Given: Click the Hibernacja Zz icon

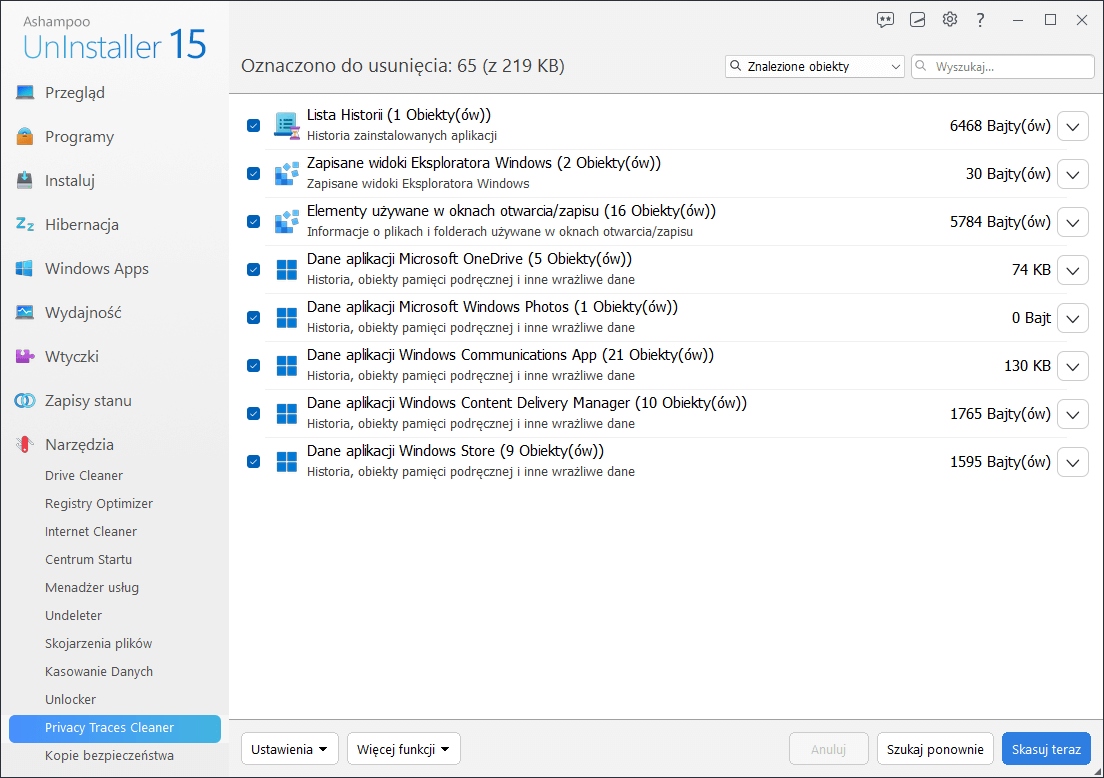Looking at the screenshot, I should [25, 224].
